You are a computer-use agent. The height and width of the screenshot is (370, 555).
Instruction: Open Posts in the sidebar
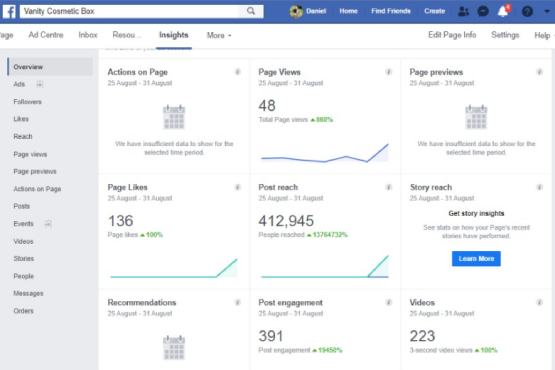click(x=22, y=206)
